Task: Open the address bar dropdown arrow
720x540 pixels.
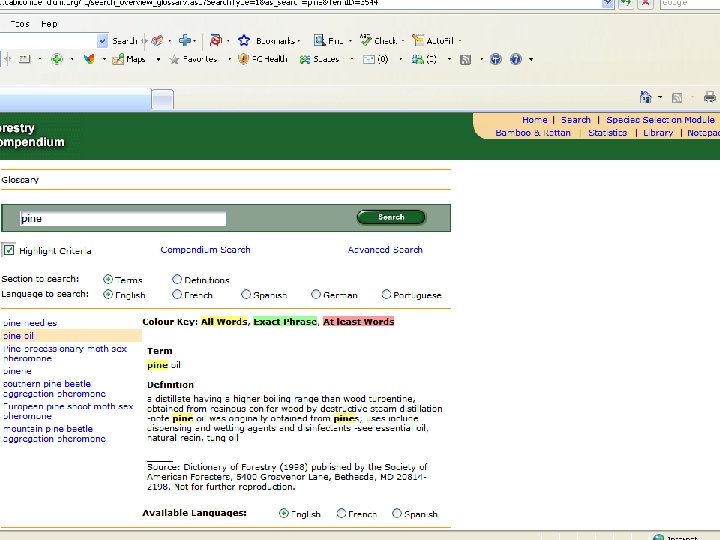Action: (608, 3)
